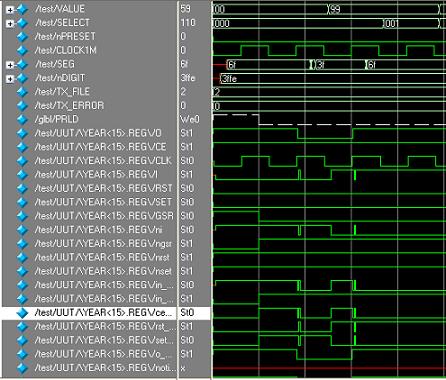Click the diamond icon of the REG/noti signal
The width and height of the screenshot is (446, 380).
22,368
